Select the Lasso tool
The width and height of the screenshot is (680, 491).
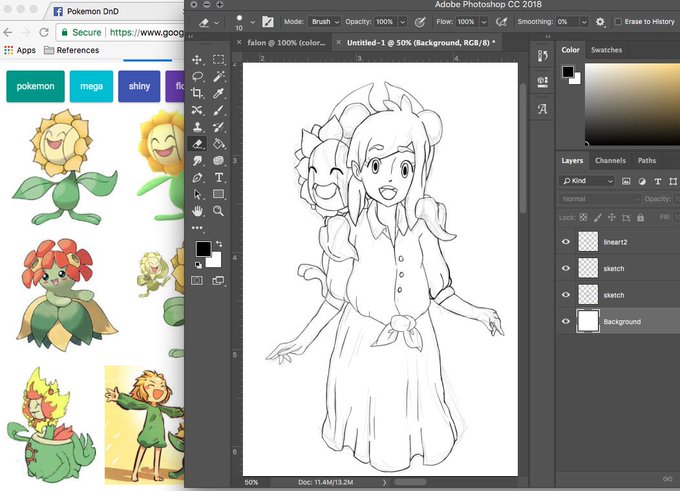tap(197, 76)
